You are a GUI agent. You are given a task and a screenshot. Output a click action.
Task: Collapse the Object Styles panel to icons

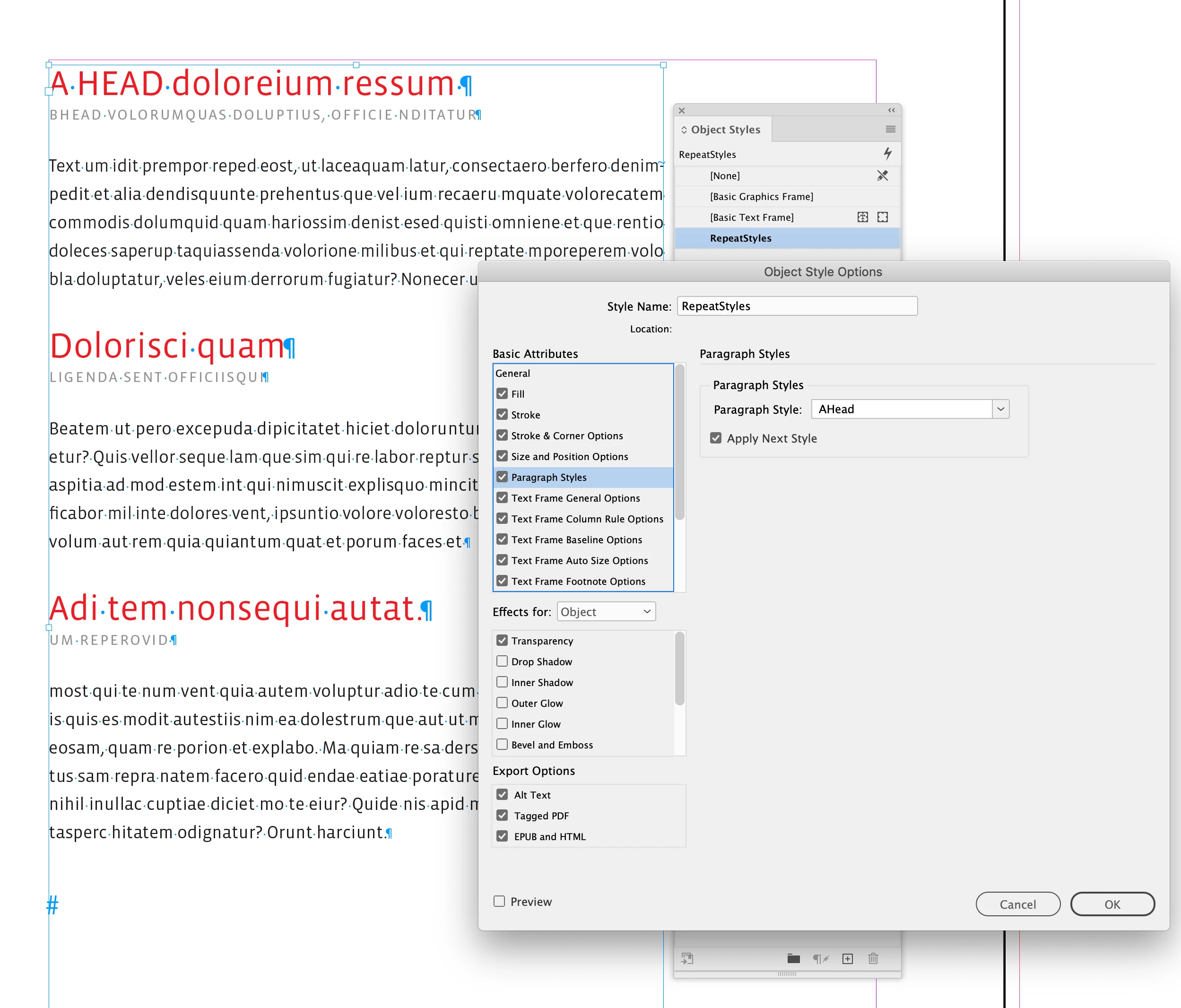pyautogui.click(x=892, y=110)
